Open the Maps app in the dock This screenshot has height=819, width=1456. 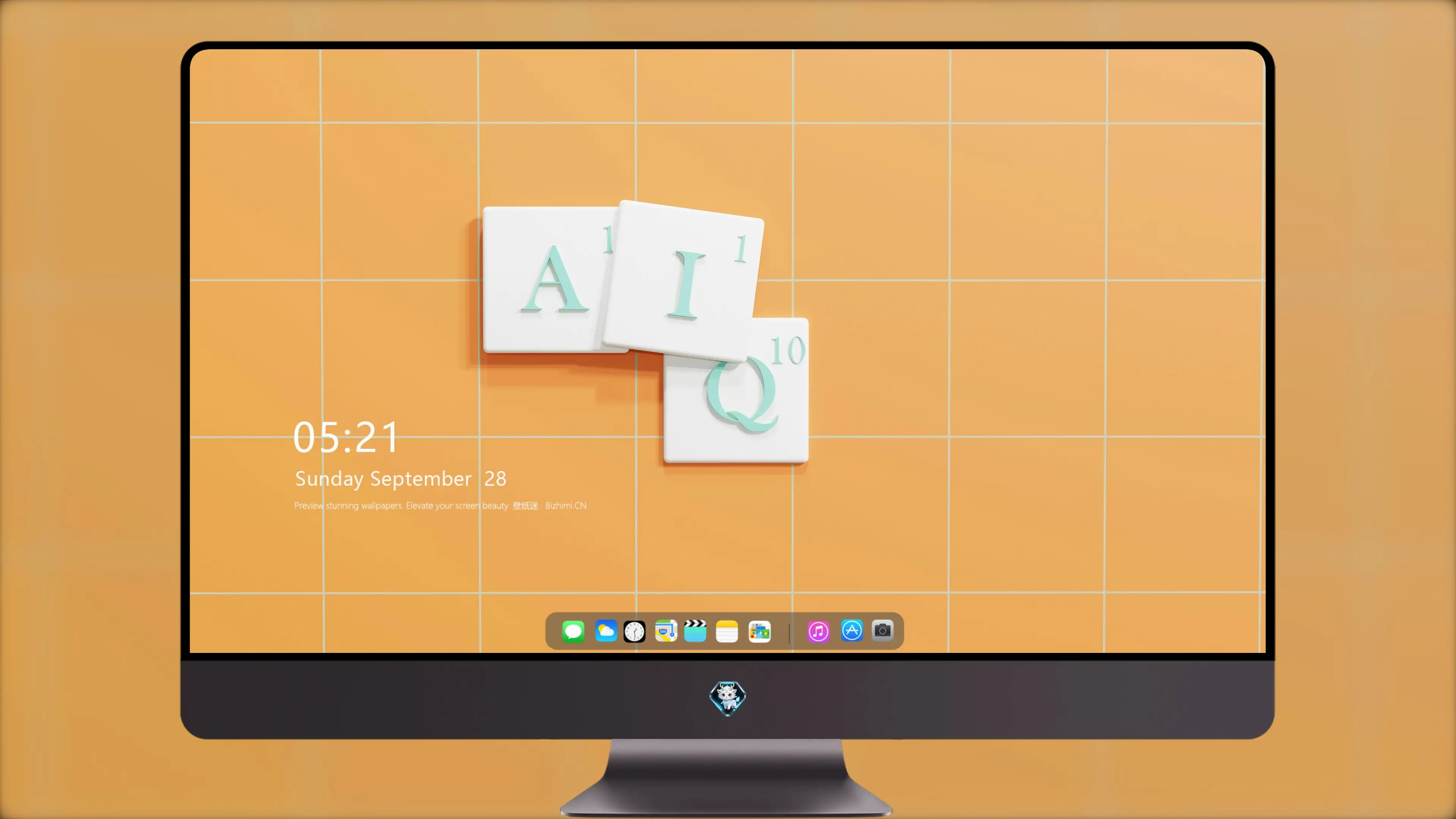(x=666, y=631)
